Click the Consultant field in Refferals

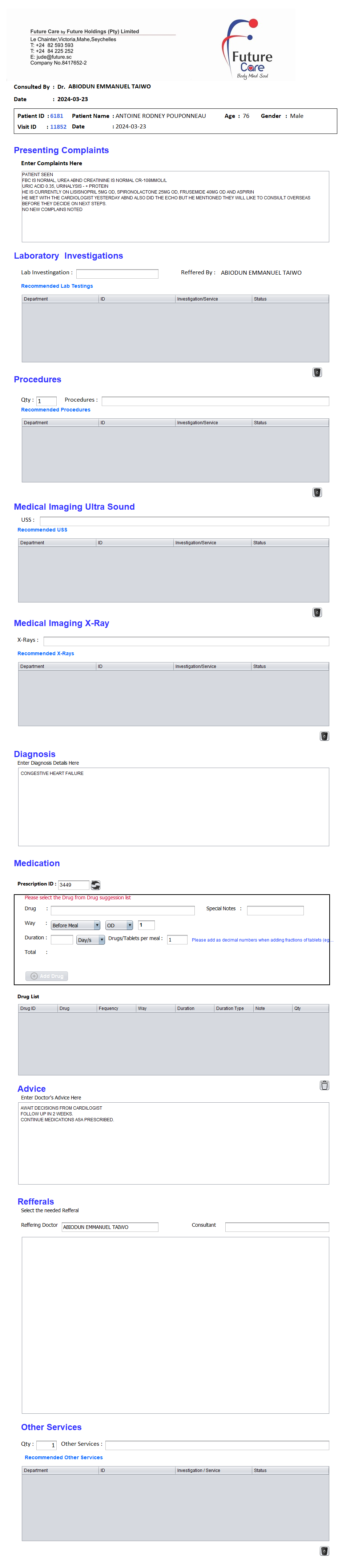click(x=277, y=1226)
